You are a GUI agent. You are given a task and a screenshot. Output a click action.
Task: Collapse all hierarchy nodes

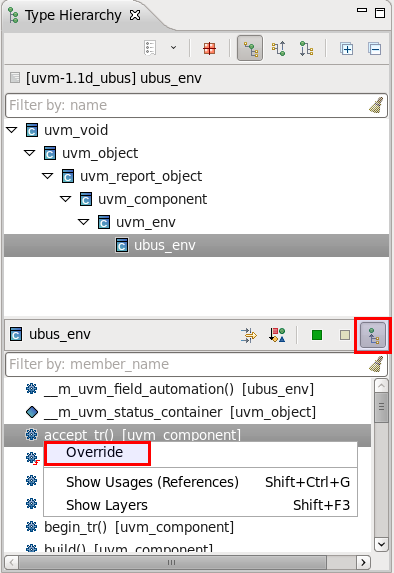click(x=374, y=49)
